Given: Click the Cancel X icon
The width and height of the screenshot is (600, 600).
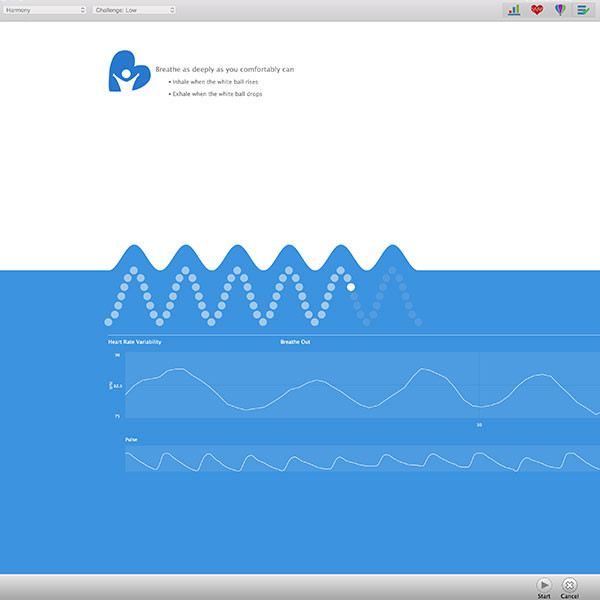Looking at the screenshot, I should click(x=569, y=584).
